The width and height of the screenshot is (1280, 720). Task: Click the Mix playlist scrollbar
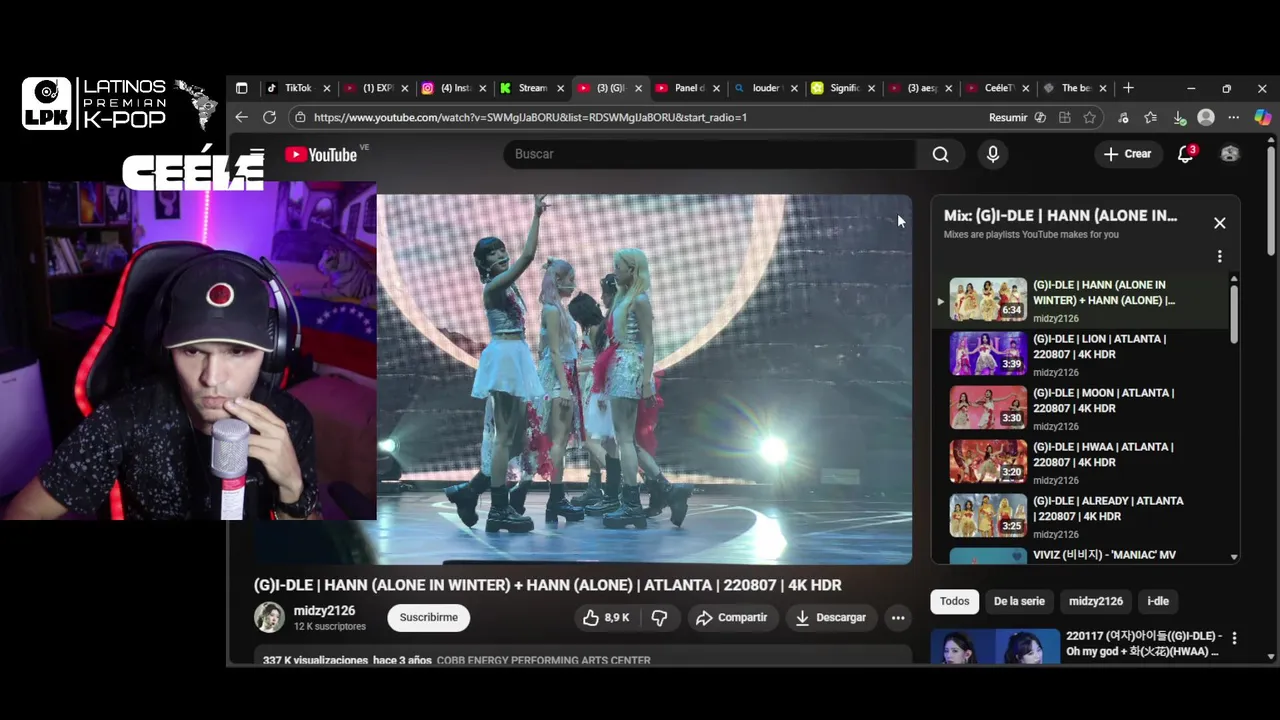pos(1234,314)
